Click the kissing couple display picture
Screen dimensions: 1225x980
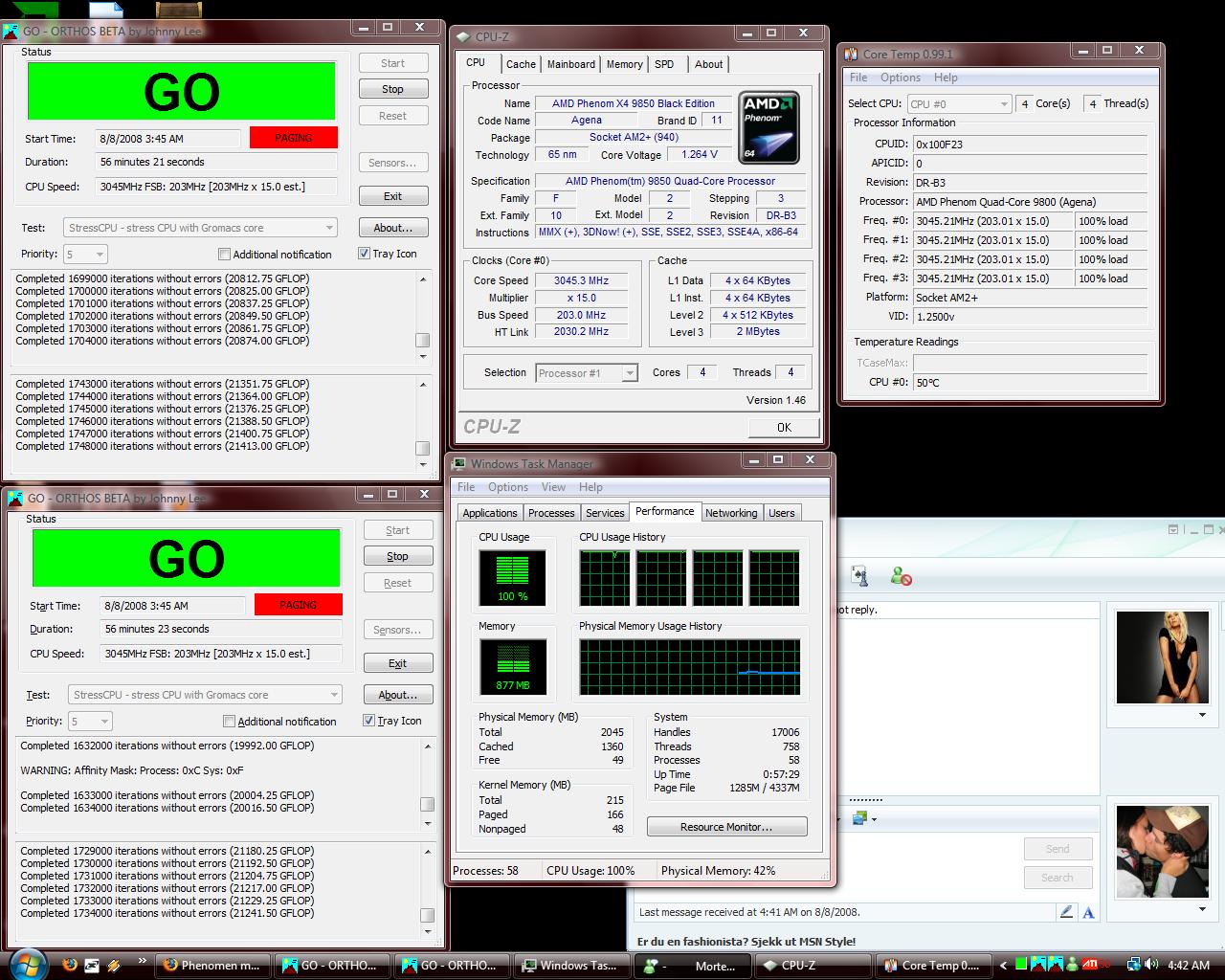[x=1162, y=851]
